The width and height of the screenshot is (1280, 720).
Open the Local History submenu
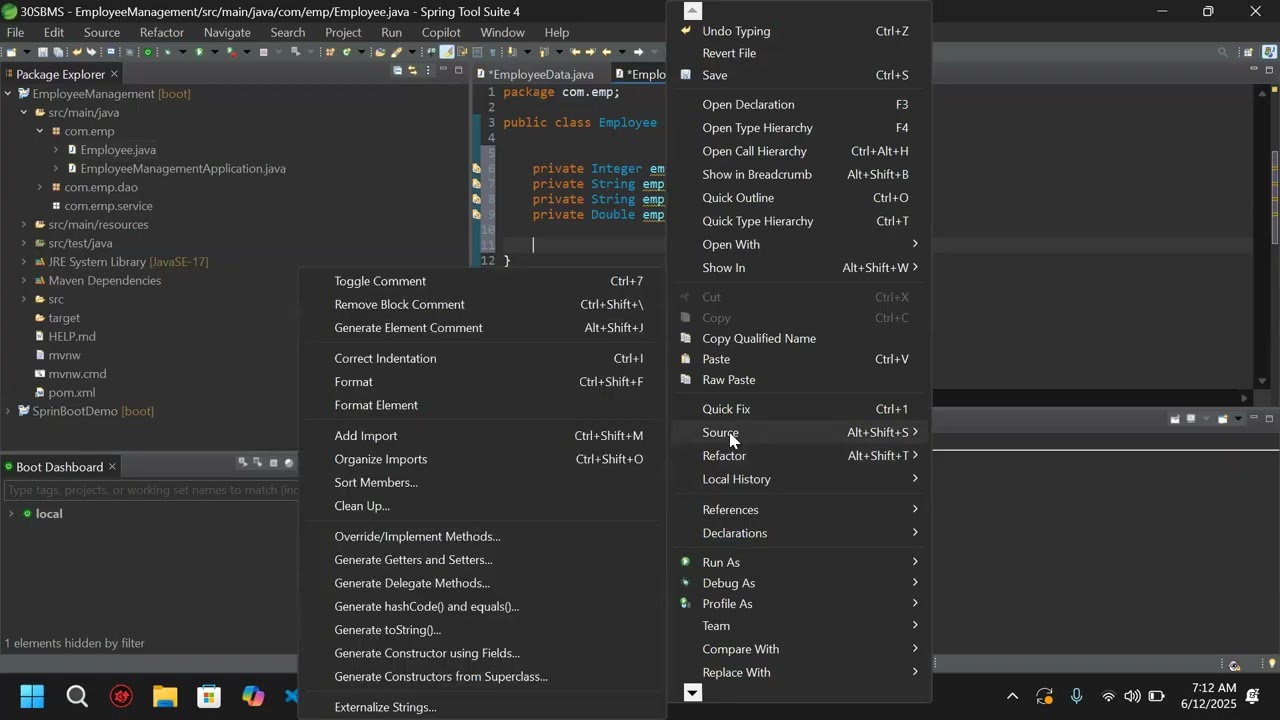pos(800,479)
